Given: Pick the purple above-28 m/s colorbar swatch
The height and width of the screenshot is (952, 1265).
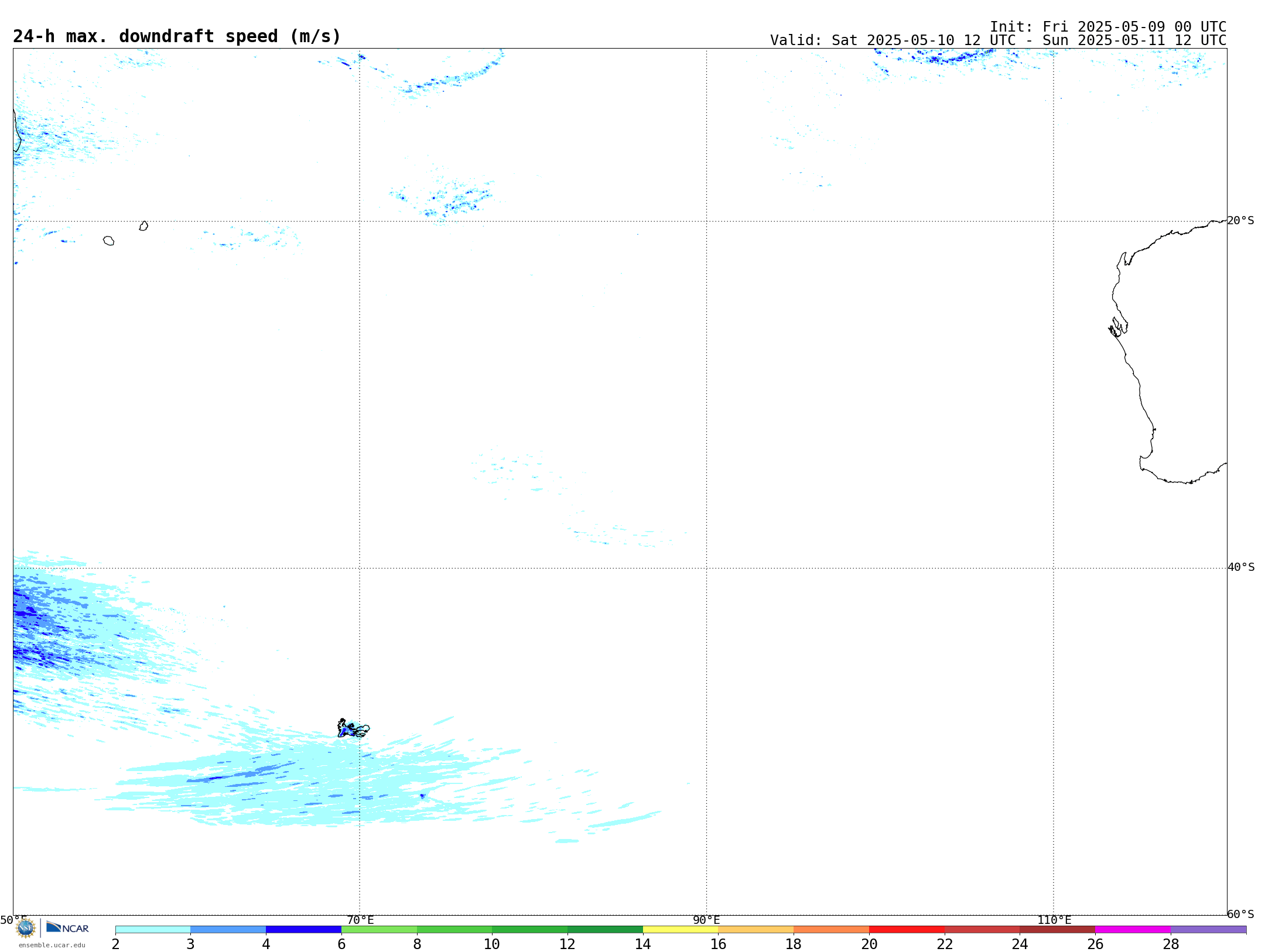Looking at the screenshot, I should [1208, 930].
